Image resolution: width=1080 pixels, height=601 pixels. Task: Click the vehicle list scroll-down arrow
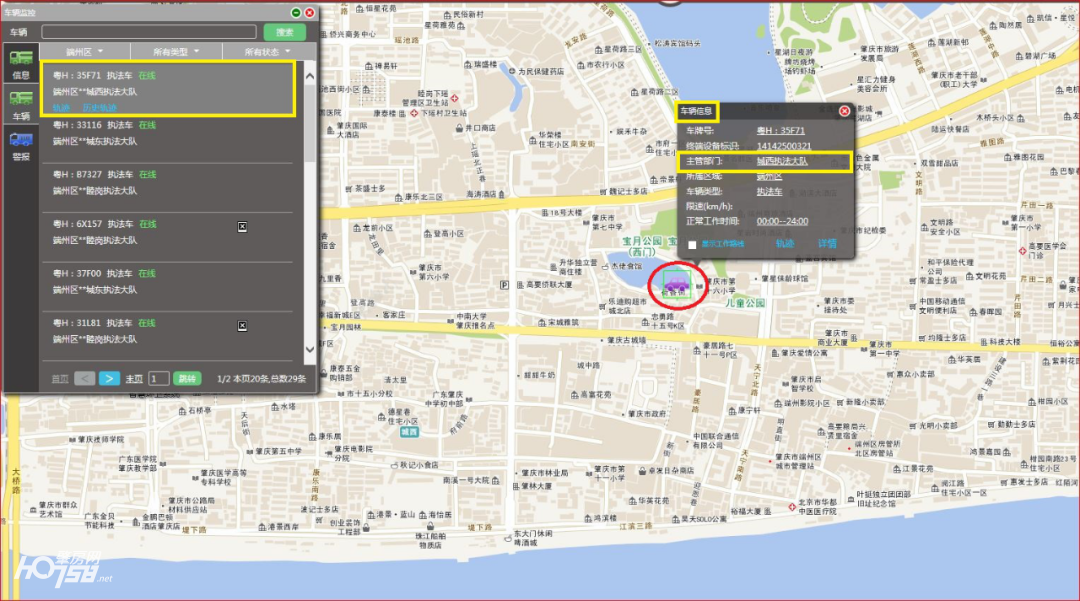pos(310,350)
